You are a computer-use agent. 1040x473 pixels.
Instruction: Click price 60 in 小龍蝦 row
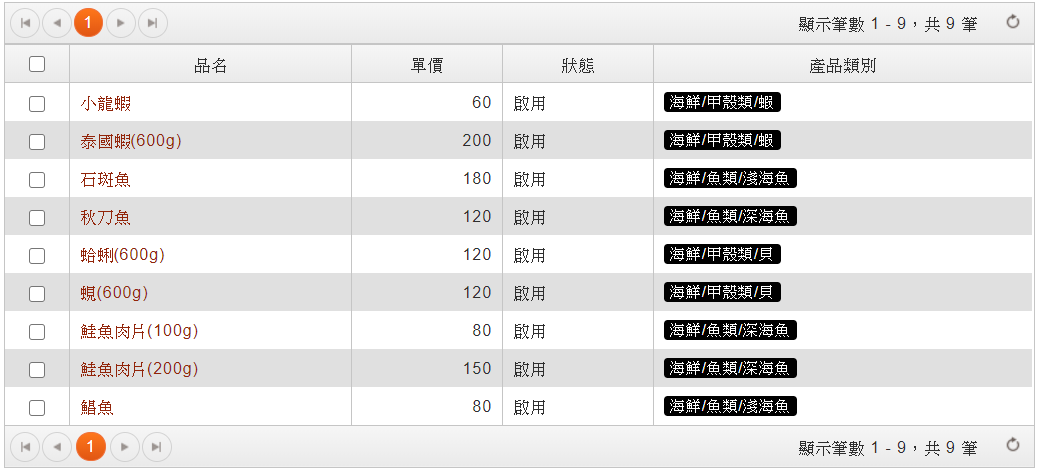pyautogui.click(x=482, y=103)
